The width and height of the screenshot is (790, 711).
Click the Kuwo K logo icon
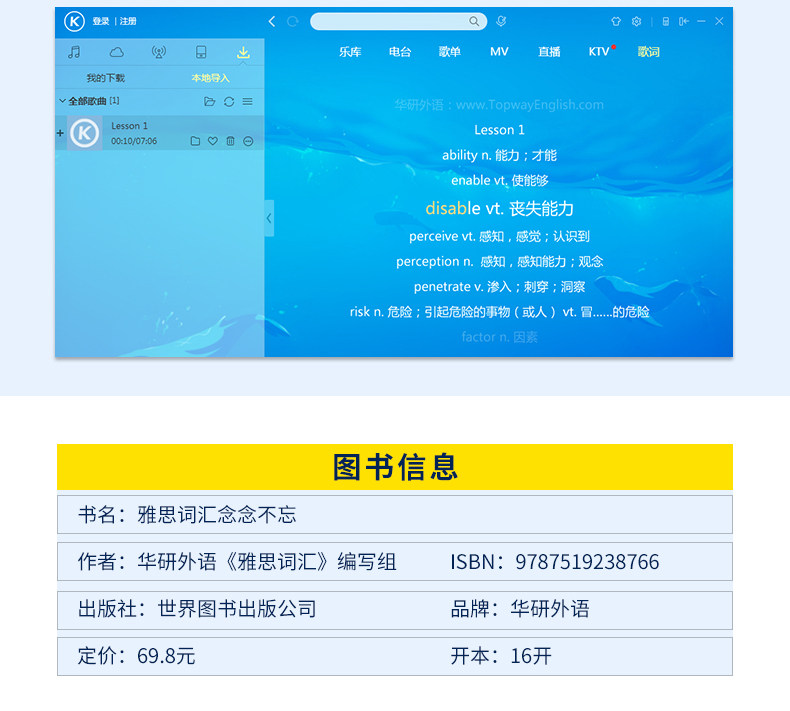75,21
